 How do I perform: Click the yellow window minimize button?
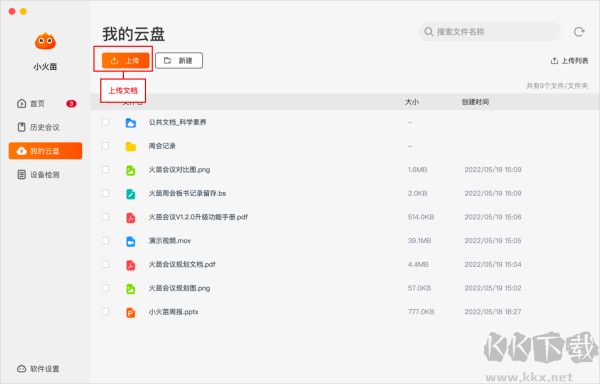click(23, 11)
